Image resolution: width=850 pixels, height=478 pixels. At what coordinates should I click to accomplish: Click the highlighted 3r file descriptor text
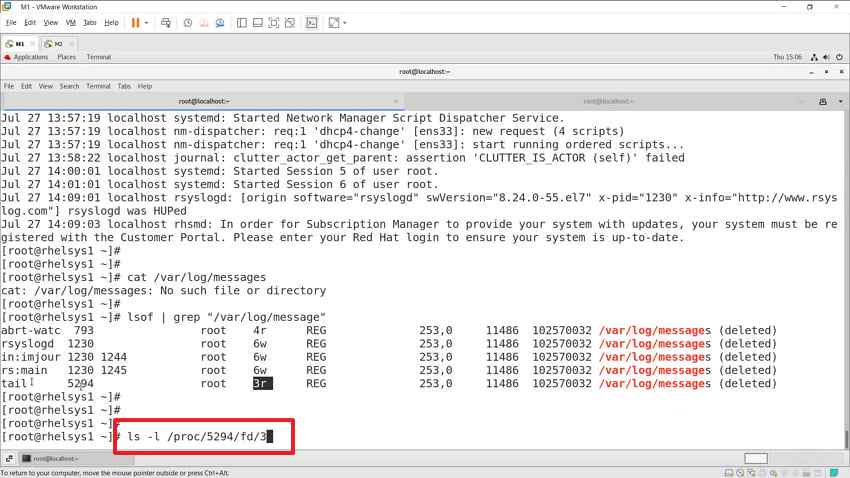pos(262,384)
